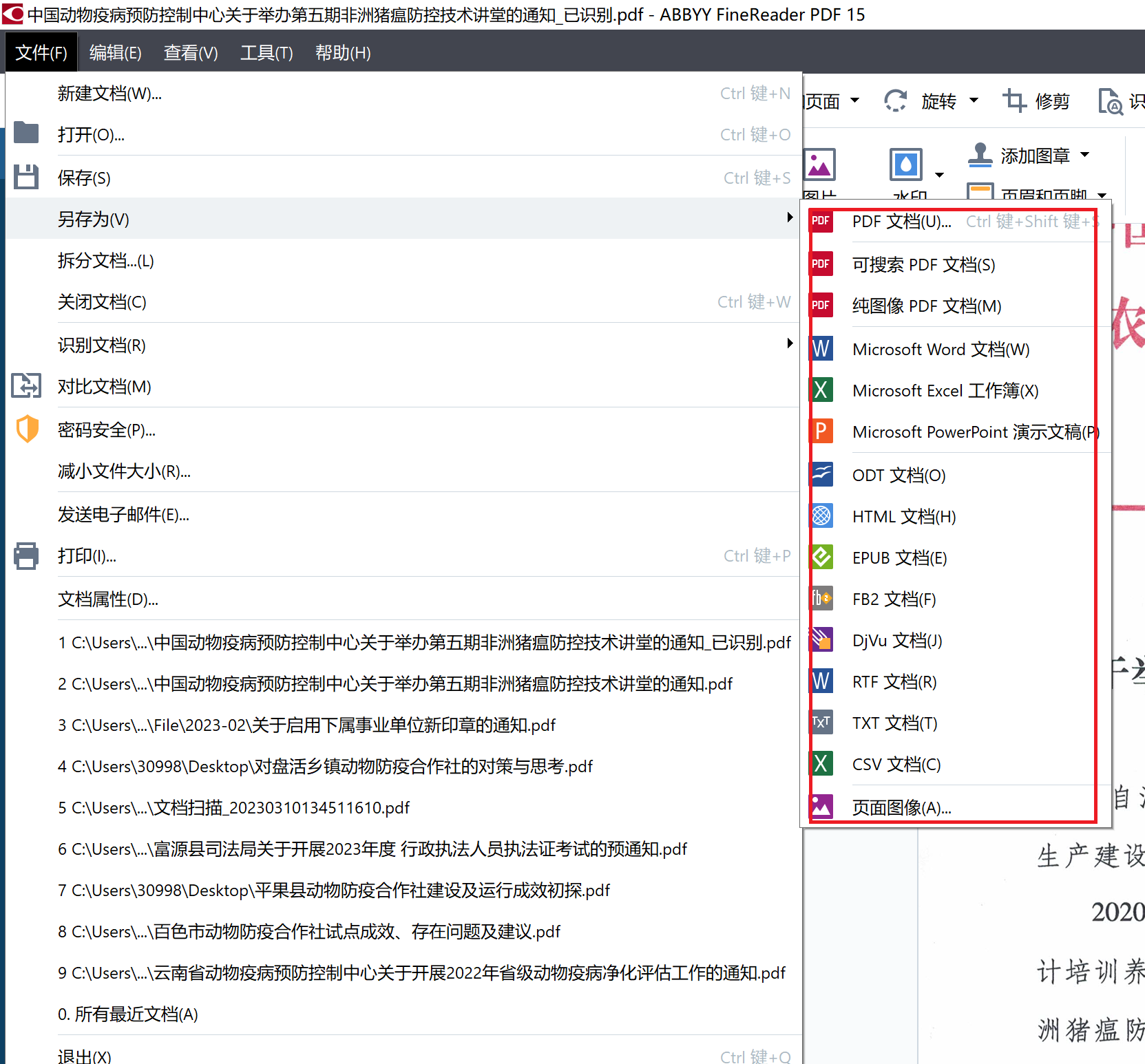
Task: Open recent file 百色市动物防疫合作社试点成效、存在问题及建议.pdf
Action: [x=403, y=931]
